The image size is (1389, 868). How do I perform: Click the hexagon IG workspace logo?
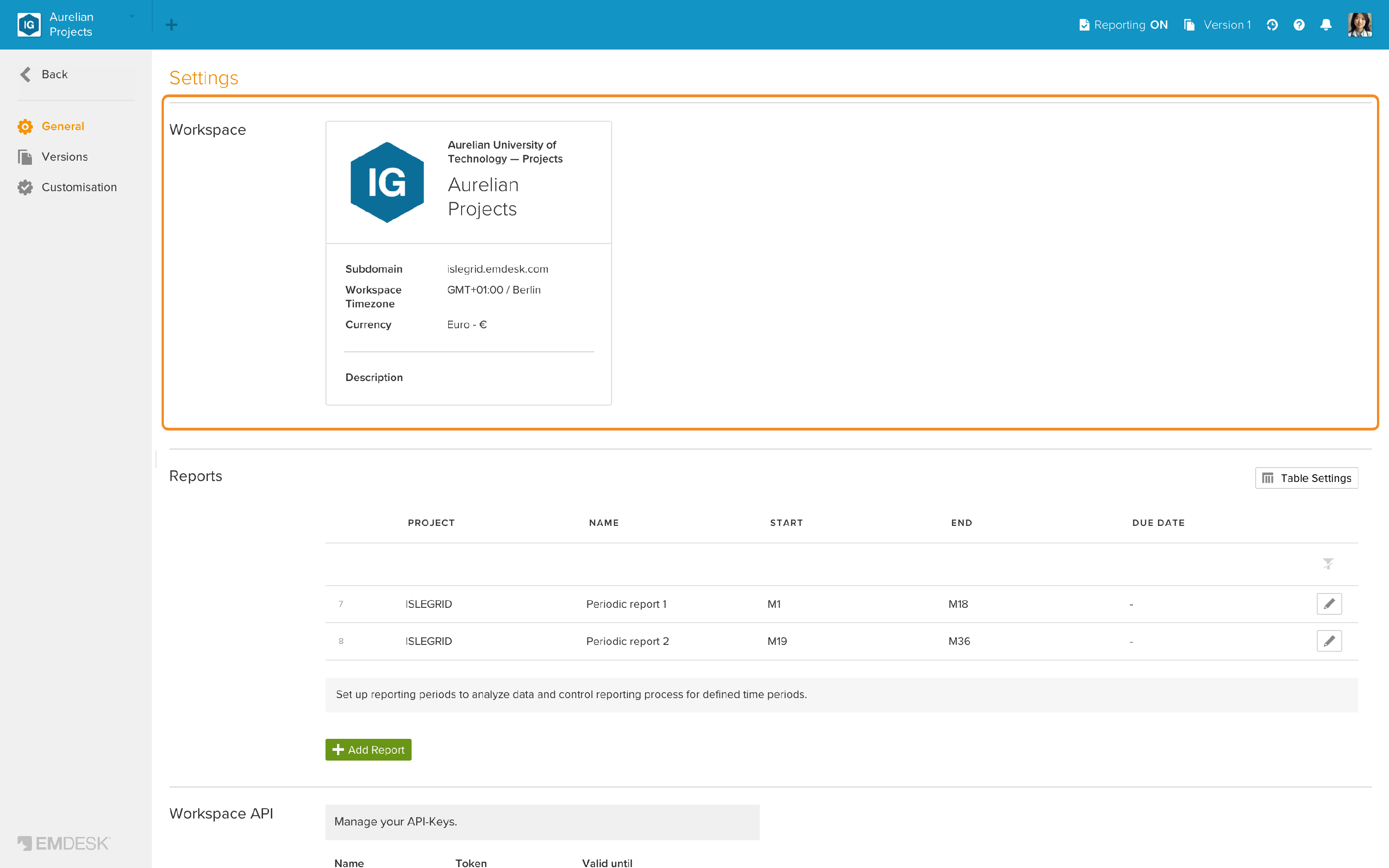tap(387, 182)
